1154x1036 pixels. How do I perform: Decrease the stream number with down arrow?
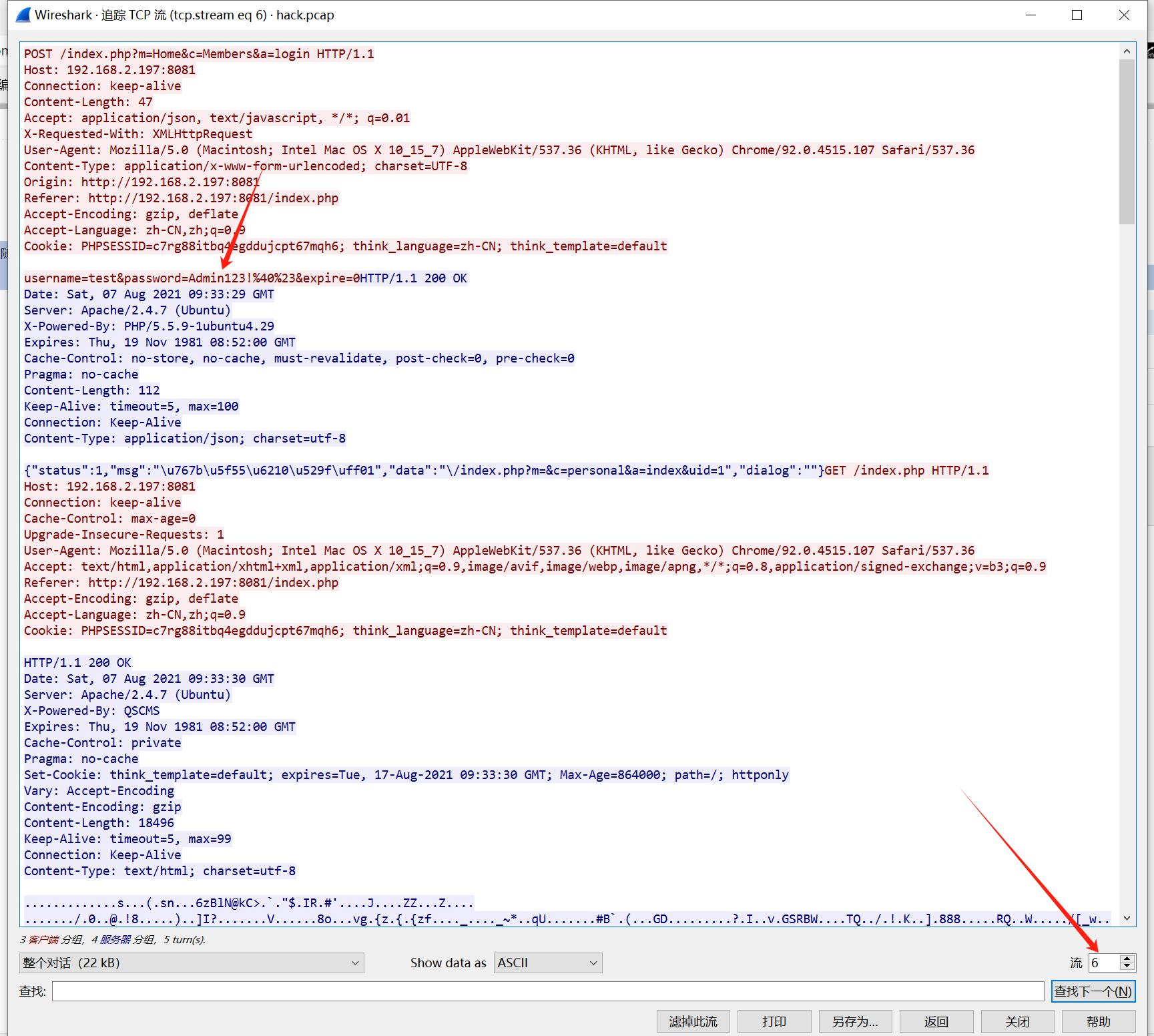click(x=1127, y=967)
